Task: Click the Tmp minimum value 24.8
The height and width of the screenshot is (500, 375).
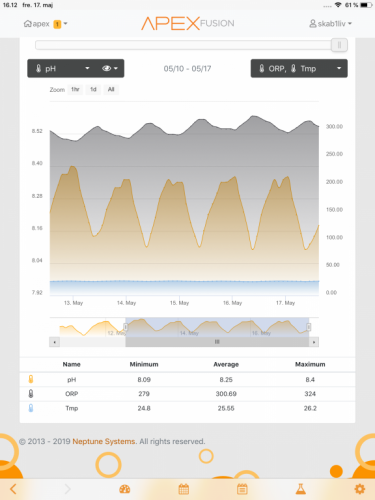Action: (144, 408)
